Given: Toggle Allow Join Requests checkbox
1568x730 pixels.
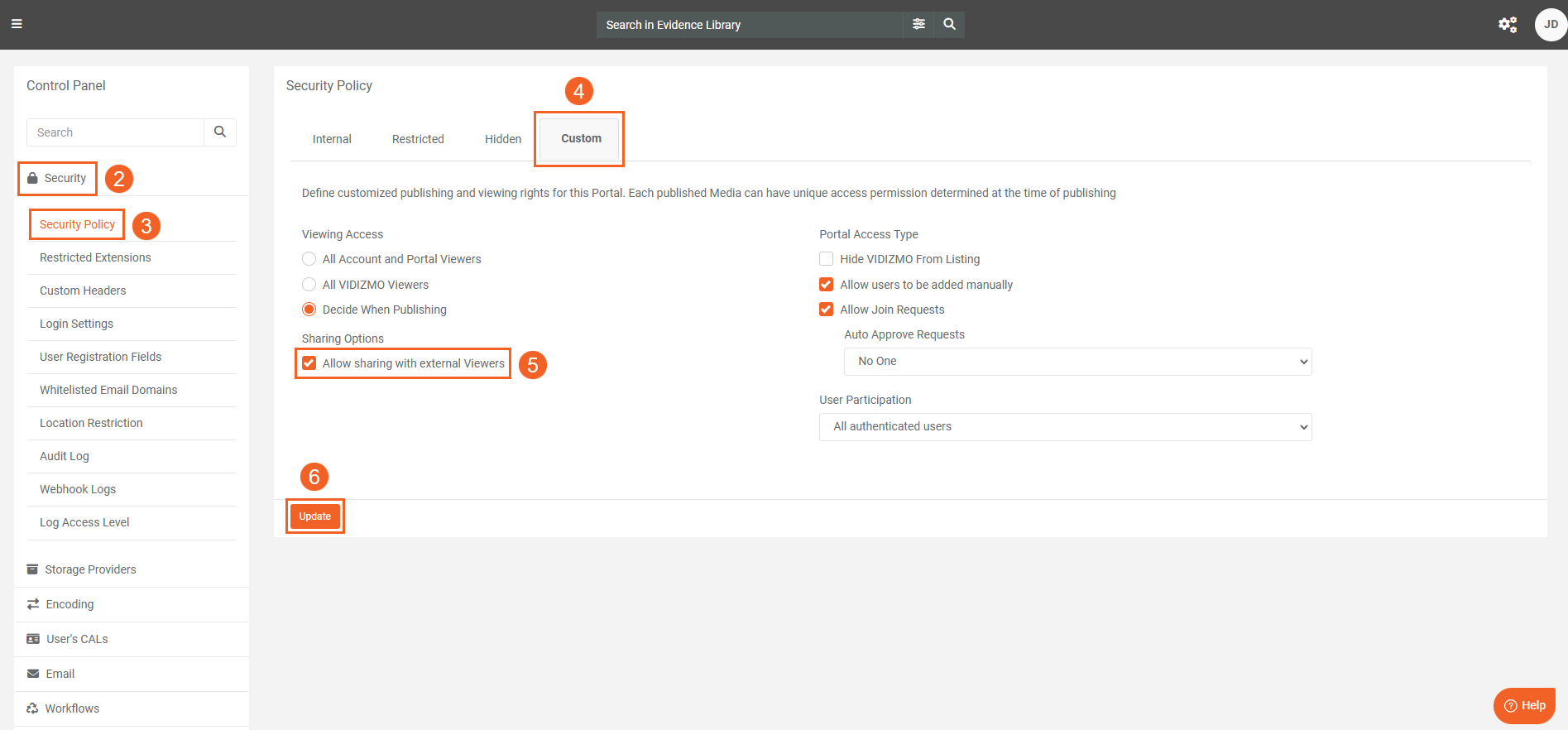Looking at the screenshot, I should [x=826, y=310].
